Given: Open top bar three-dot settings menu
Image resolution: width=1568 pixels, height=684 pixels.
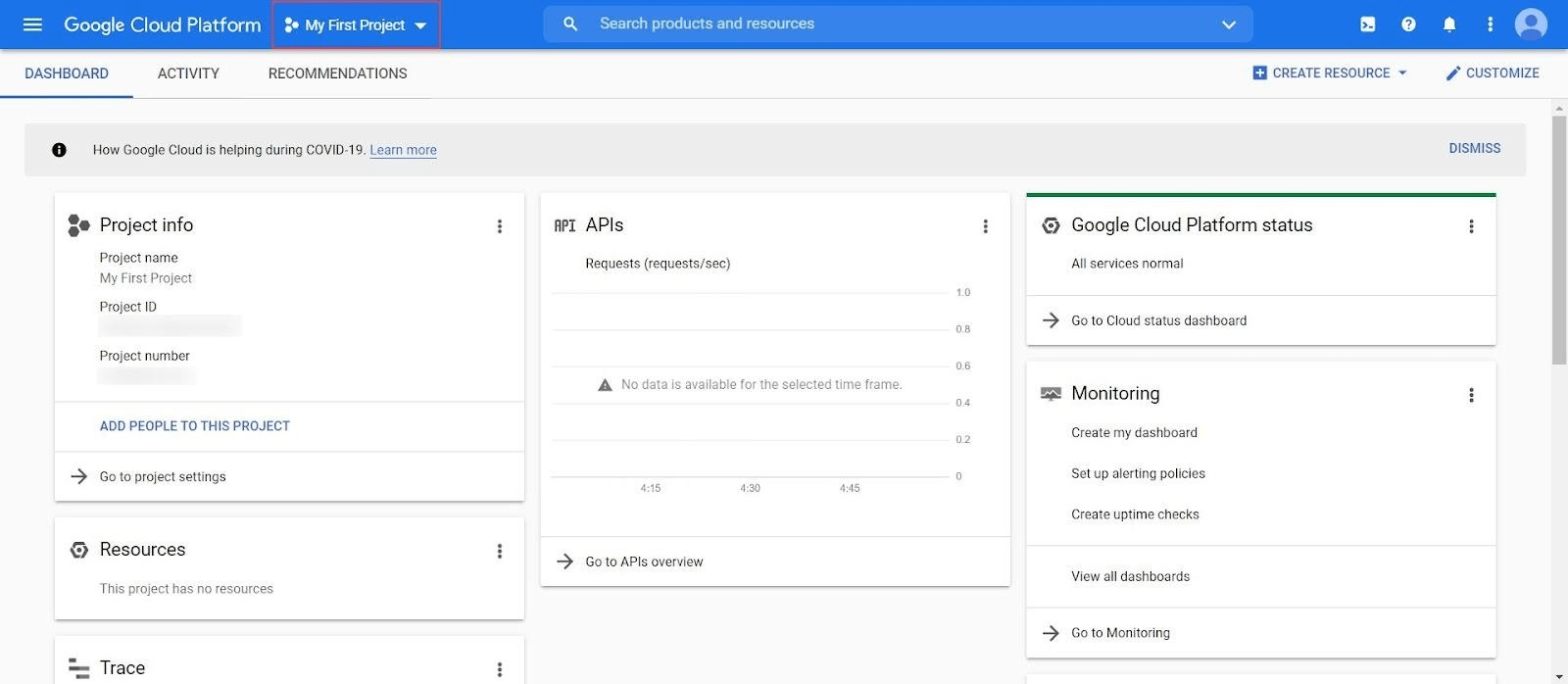Looking at the screenshot, I should (1491, 24).
